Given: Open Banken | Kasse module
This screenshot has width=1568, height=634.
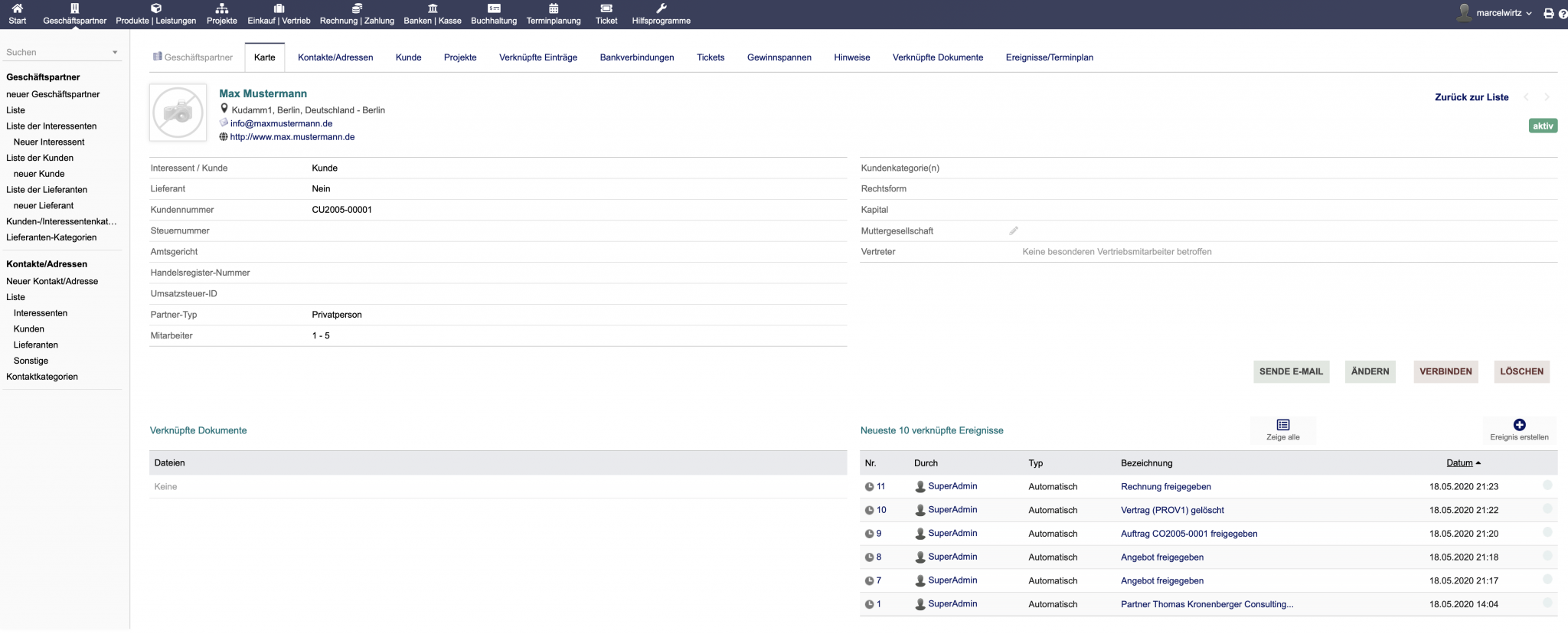Looking at the screenshot, I should 433,14.
